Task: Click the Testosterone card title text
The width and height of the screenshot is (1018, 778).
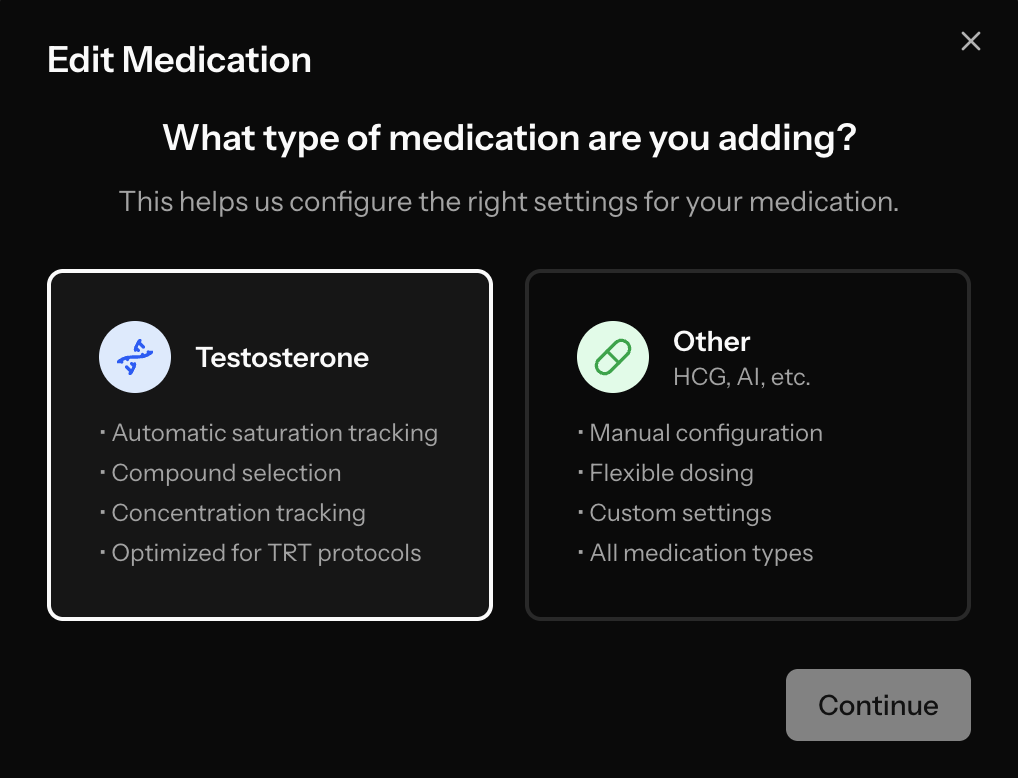Action: pos(282,357)
